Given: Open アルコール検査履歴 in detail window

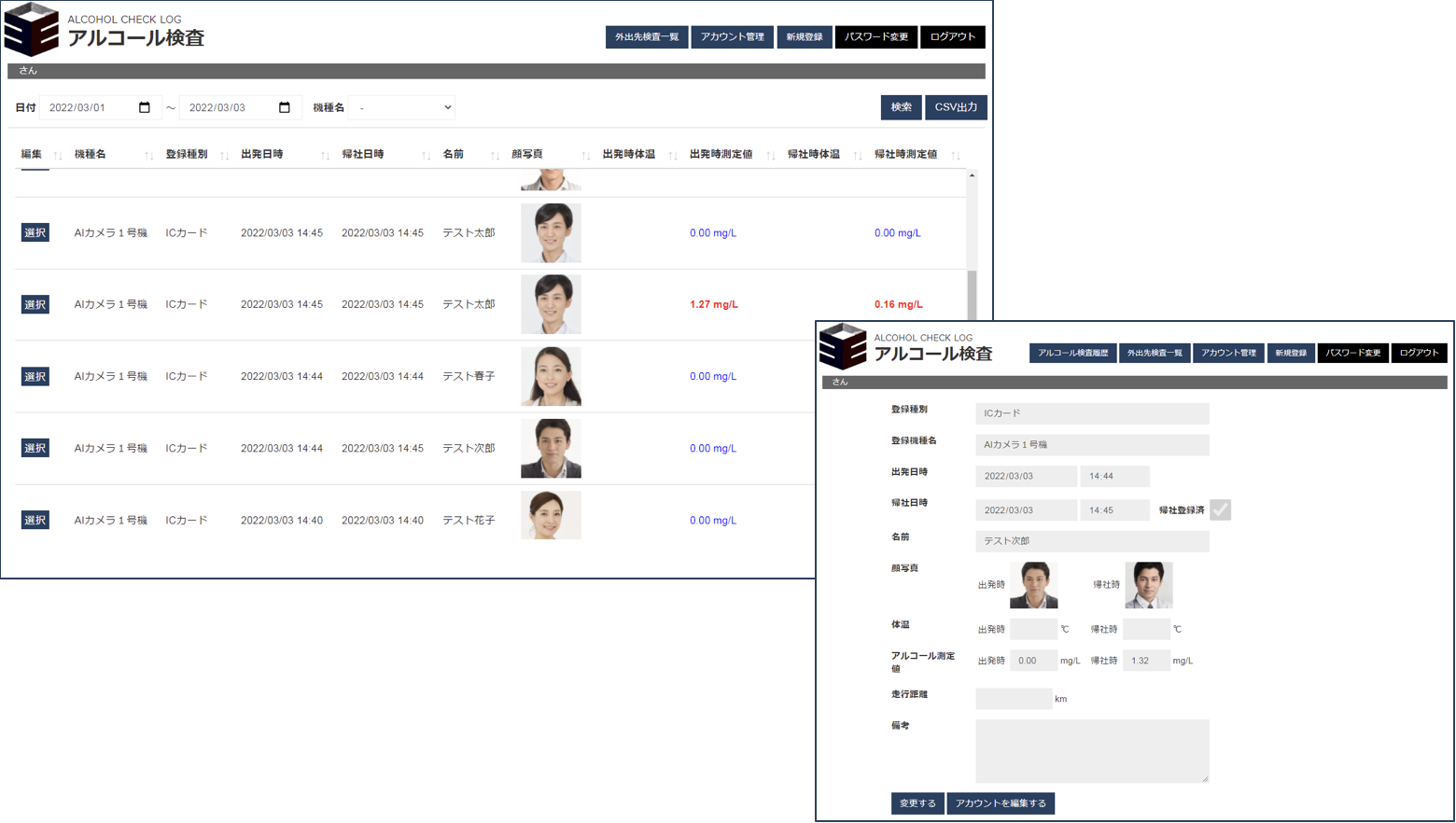Looking at the screenshot, I should coord(1072,353).
